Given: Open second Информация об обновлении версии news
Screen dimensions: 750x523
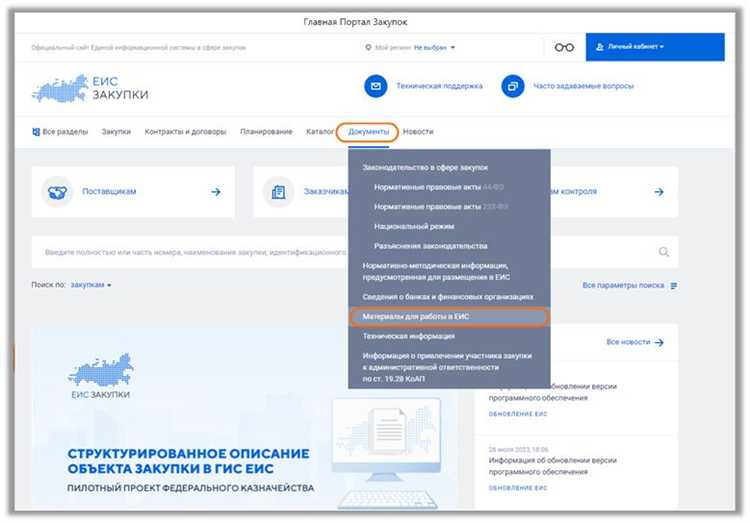Looking at the screenshot, I should pyautogui.click(x=552, y=466).
